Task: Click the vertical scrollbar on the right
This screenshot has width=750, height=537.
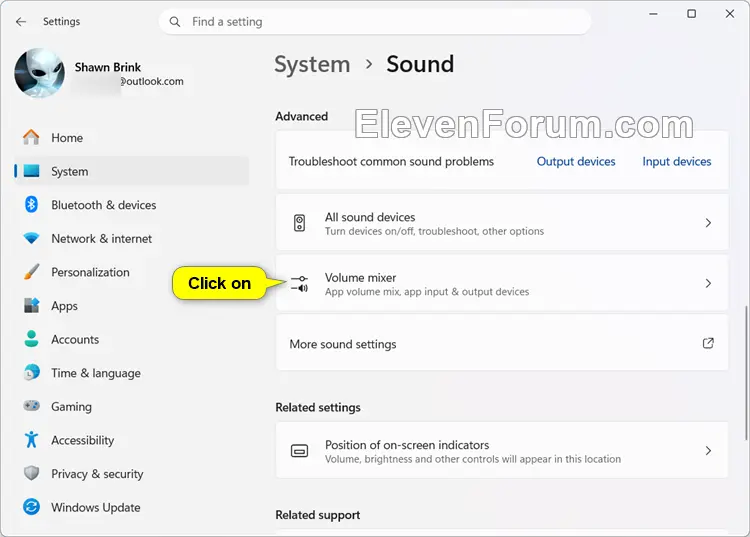Action: (x=746, y=373)
